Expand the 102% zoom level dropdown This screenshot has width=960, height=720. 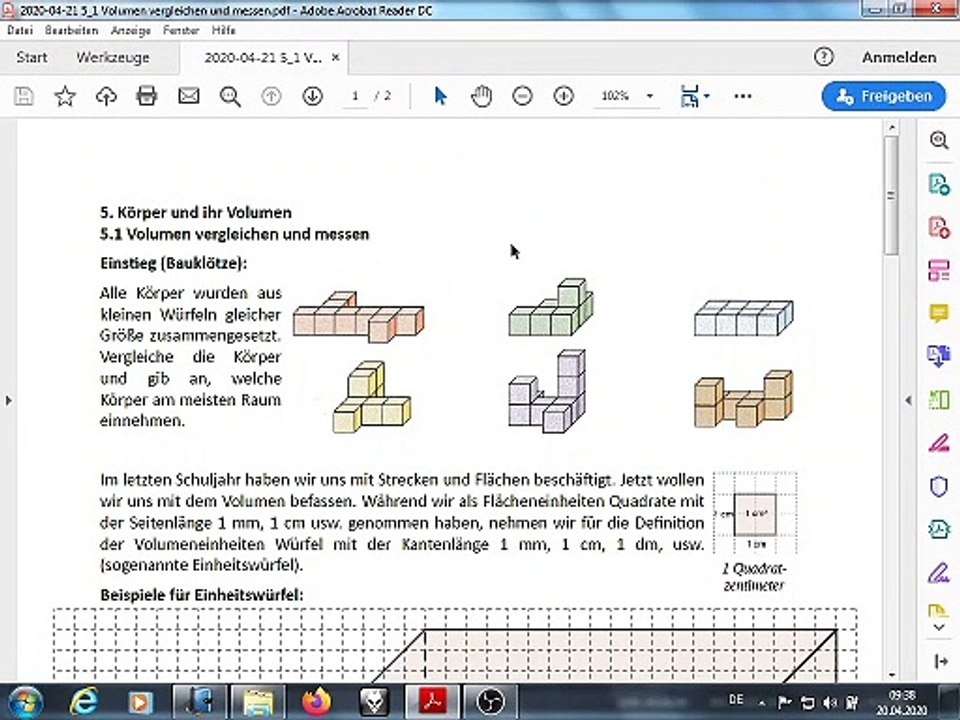(x=650, y=96)
